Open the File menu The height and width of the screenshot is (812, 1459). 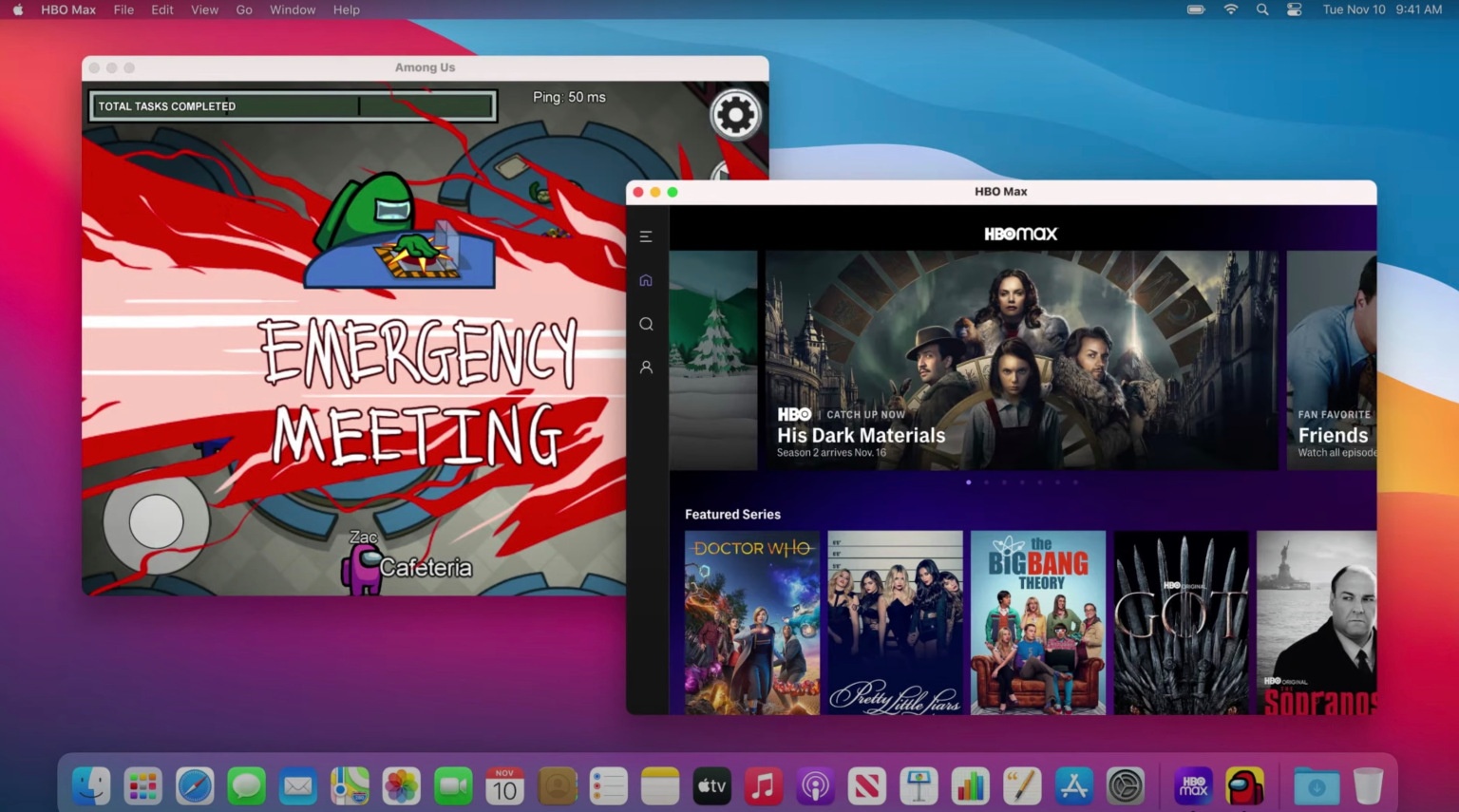coord(123,9)
